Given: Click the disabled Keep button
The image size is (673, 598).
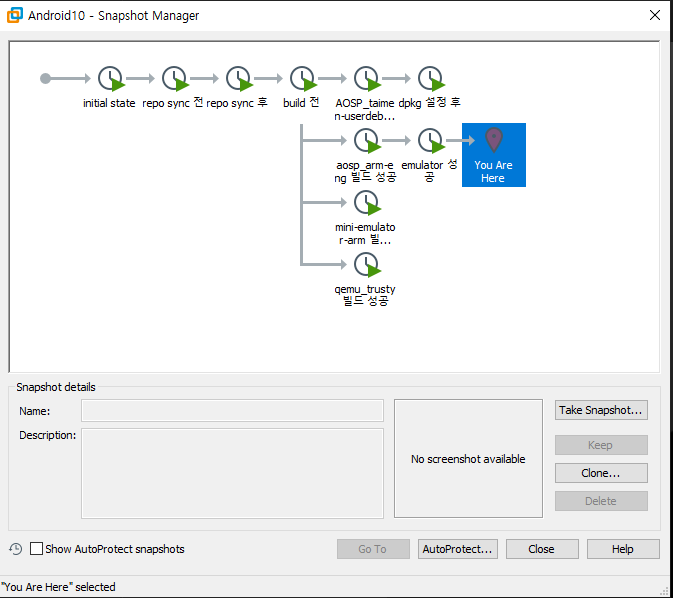Looking at the screenshot, I should tap(601, 445).
